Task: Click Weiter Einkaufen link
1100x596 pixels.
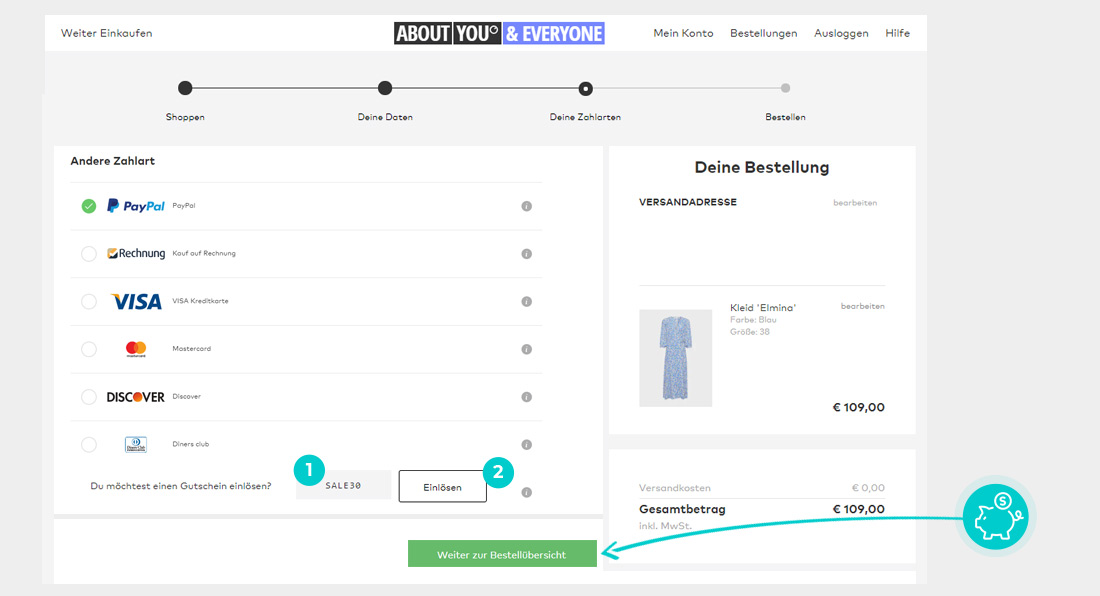Action: [107, 33]
